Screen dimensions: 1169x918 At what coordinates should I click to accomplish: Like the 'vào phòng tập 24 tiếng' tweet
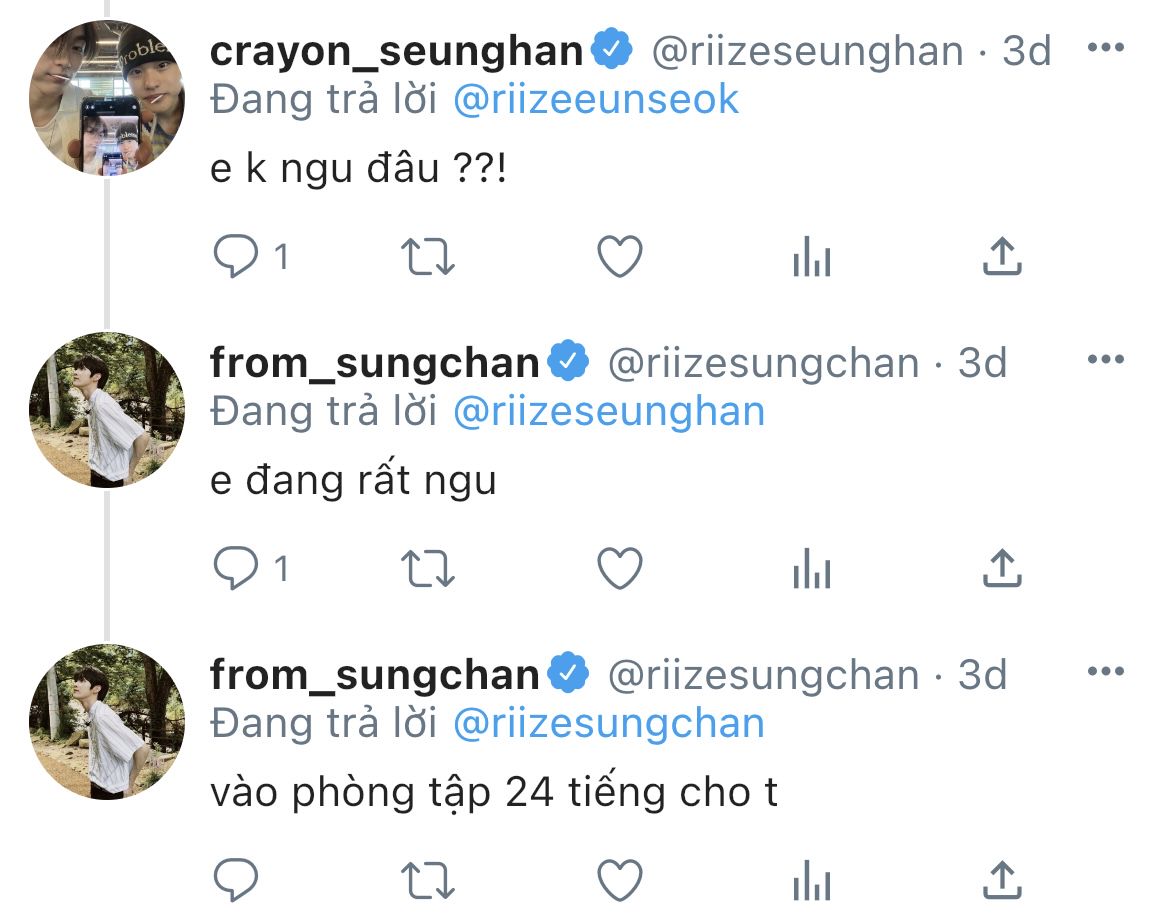pos(620,880)
